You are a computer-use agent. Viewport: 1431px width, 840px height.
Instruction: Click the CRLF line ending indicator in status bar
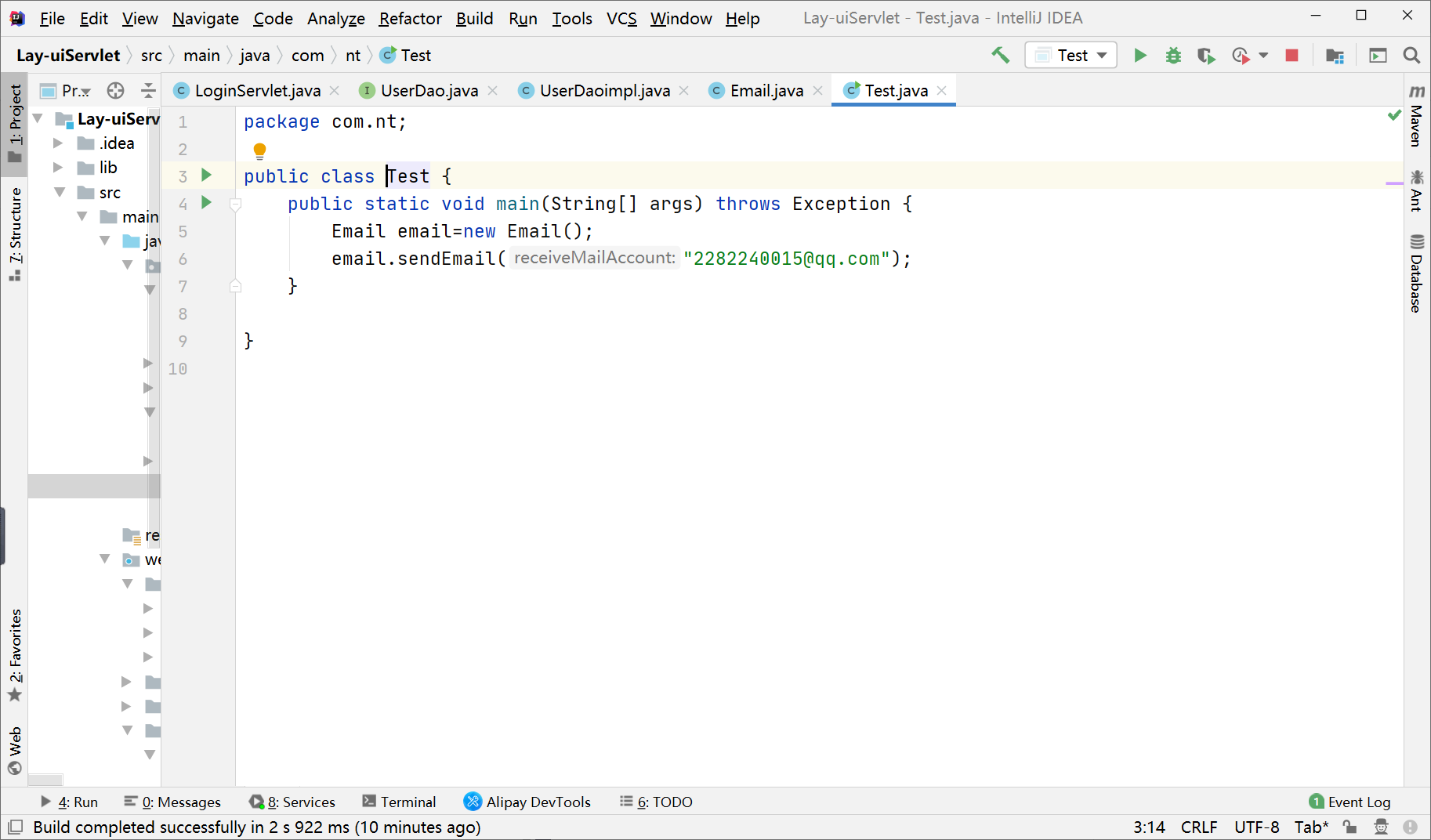1198,827
